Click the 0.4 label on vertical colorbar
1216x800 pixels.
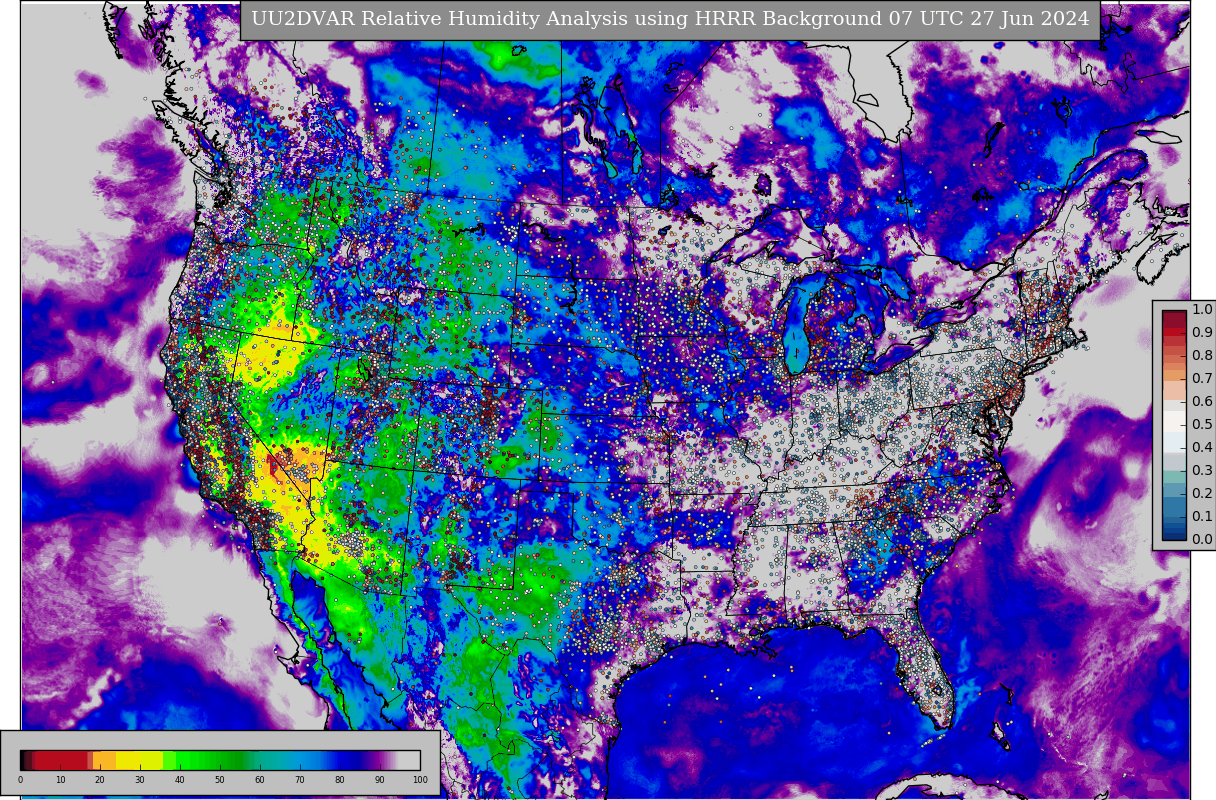pyautogui.click(x=1202, y=447)
